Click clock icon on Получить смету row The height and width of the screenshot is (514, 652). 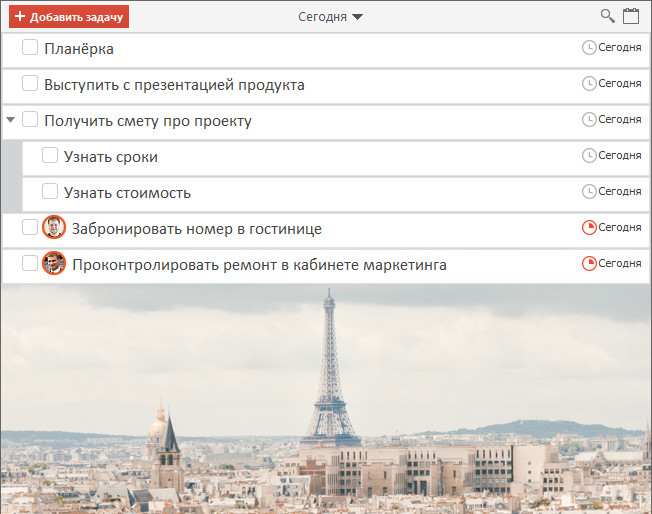tap(589, 119)
